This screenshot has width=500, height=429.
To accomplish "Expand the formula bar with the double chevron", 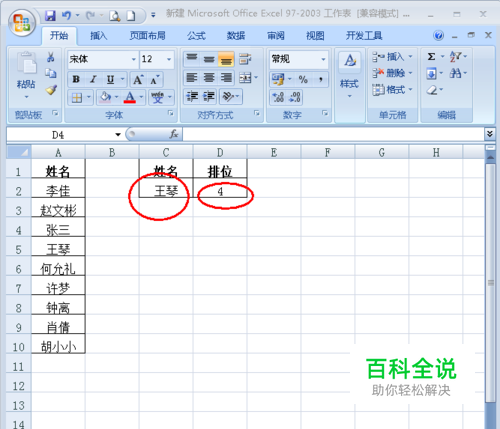I will point(489,134).
